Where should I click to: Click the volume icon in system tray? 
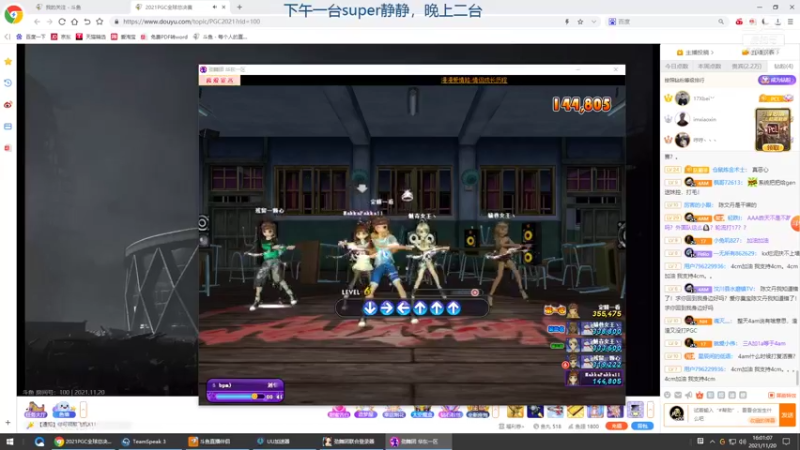click(742, 441)
